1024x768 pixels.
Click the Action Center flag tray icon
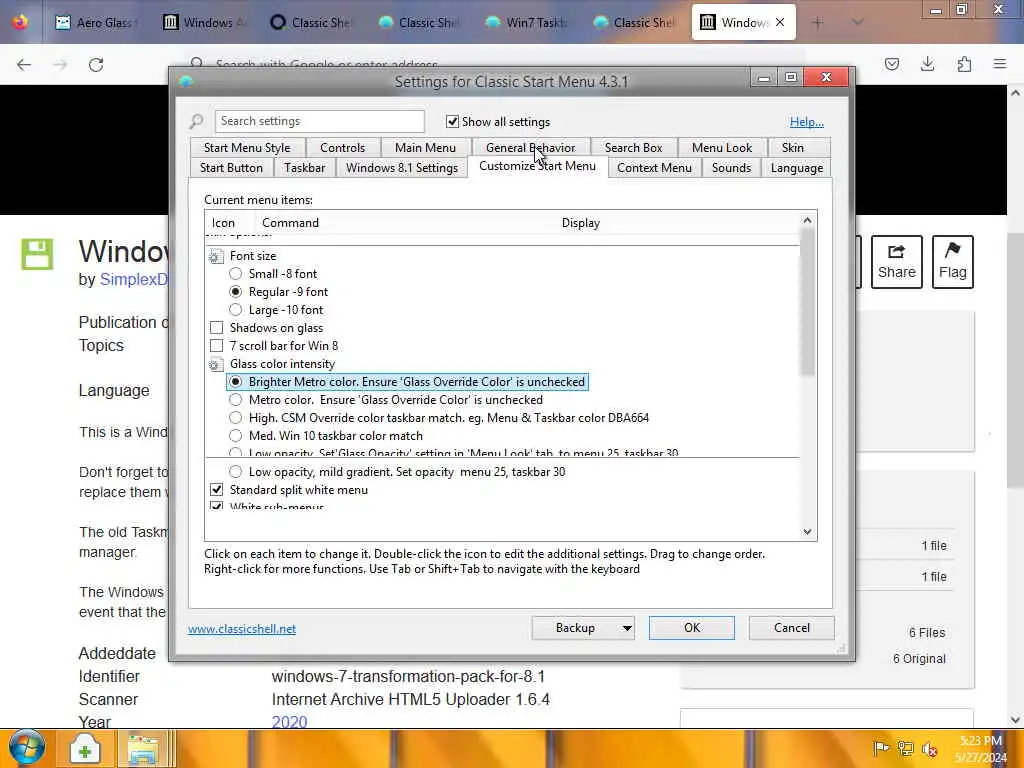881,748
